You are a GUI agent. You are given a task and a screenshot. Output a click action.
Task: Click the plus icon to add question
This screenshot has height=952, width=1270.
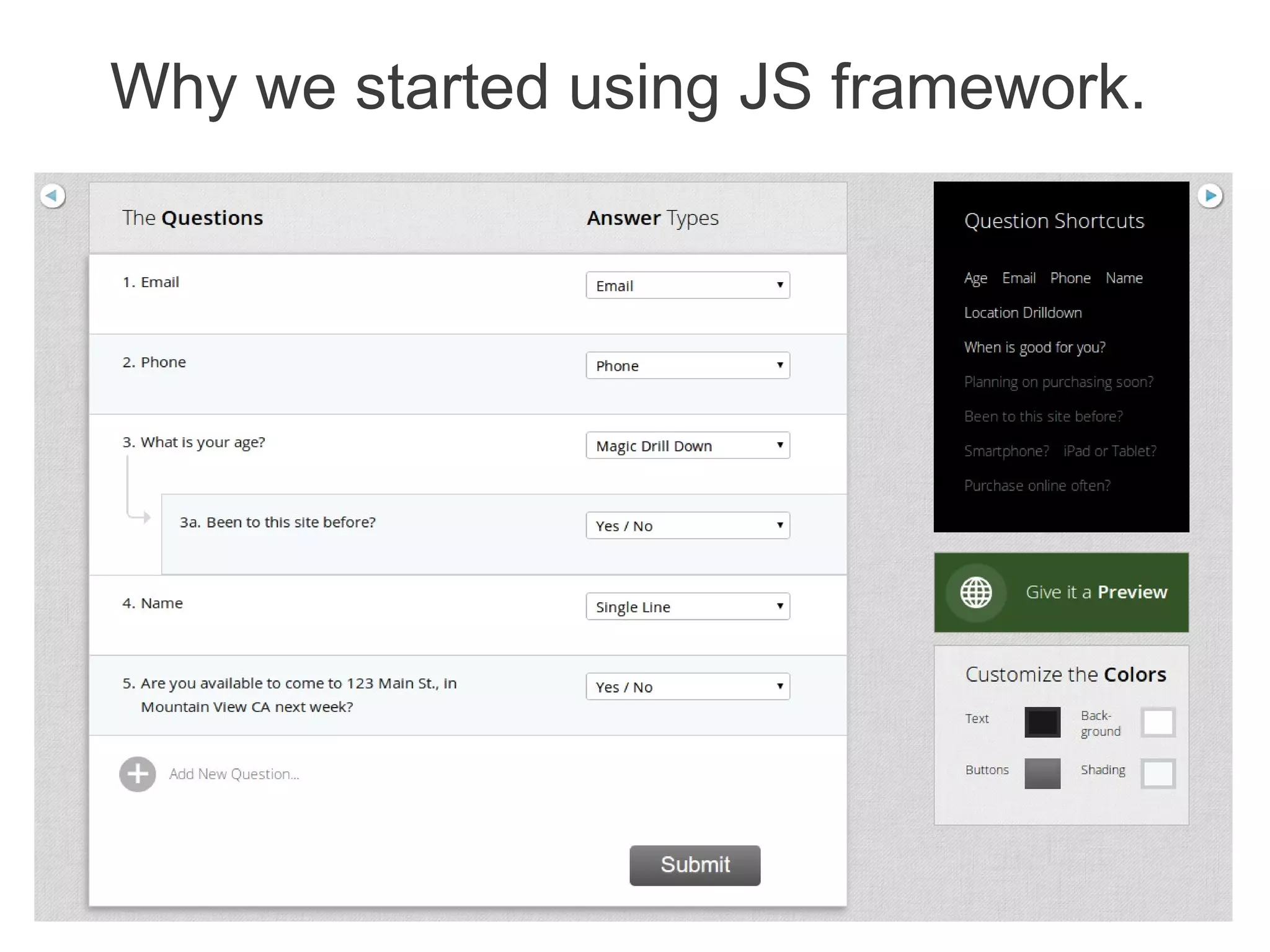pos(138,774)
